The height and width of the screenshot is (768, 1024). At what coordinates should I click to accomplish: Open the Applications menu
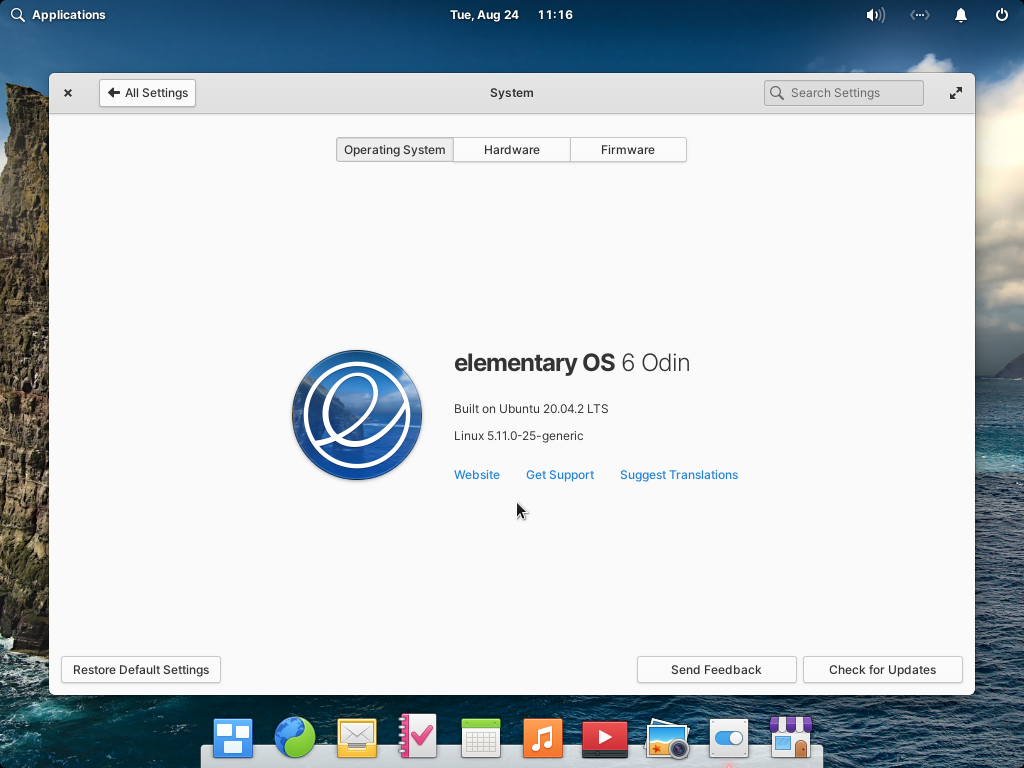tap(58, 14)
